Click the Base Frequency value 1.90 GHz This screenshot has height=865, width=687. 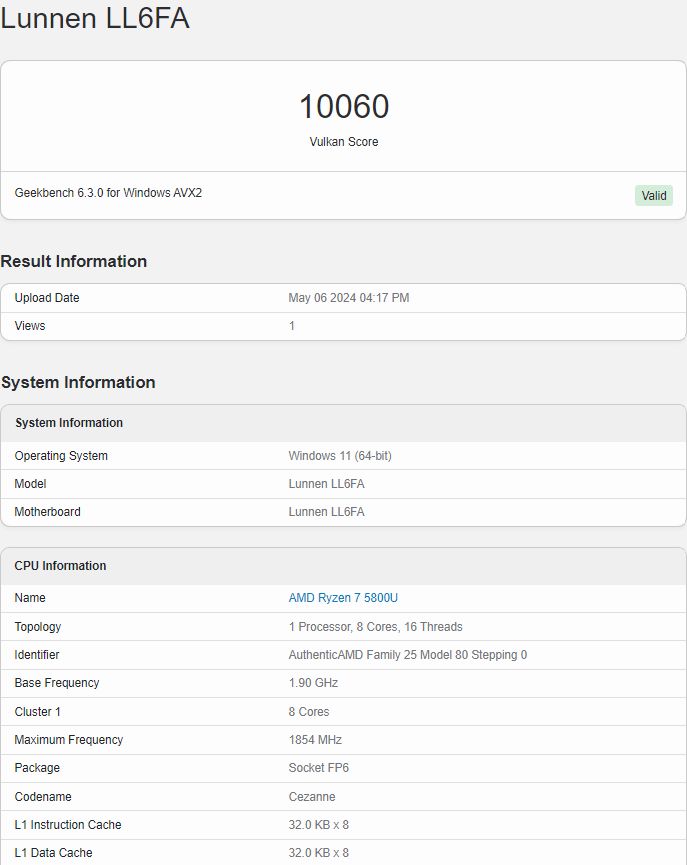(x=313, y=683)
